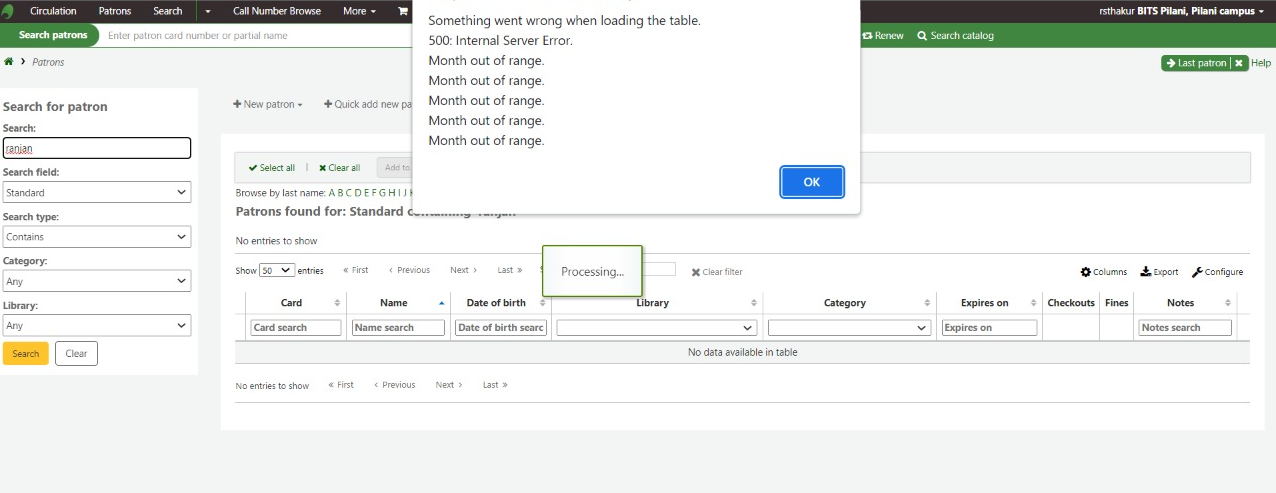Click the Columns gear icon

1086,272
